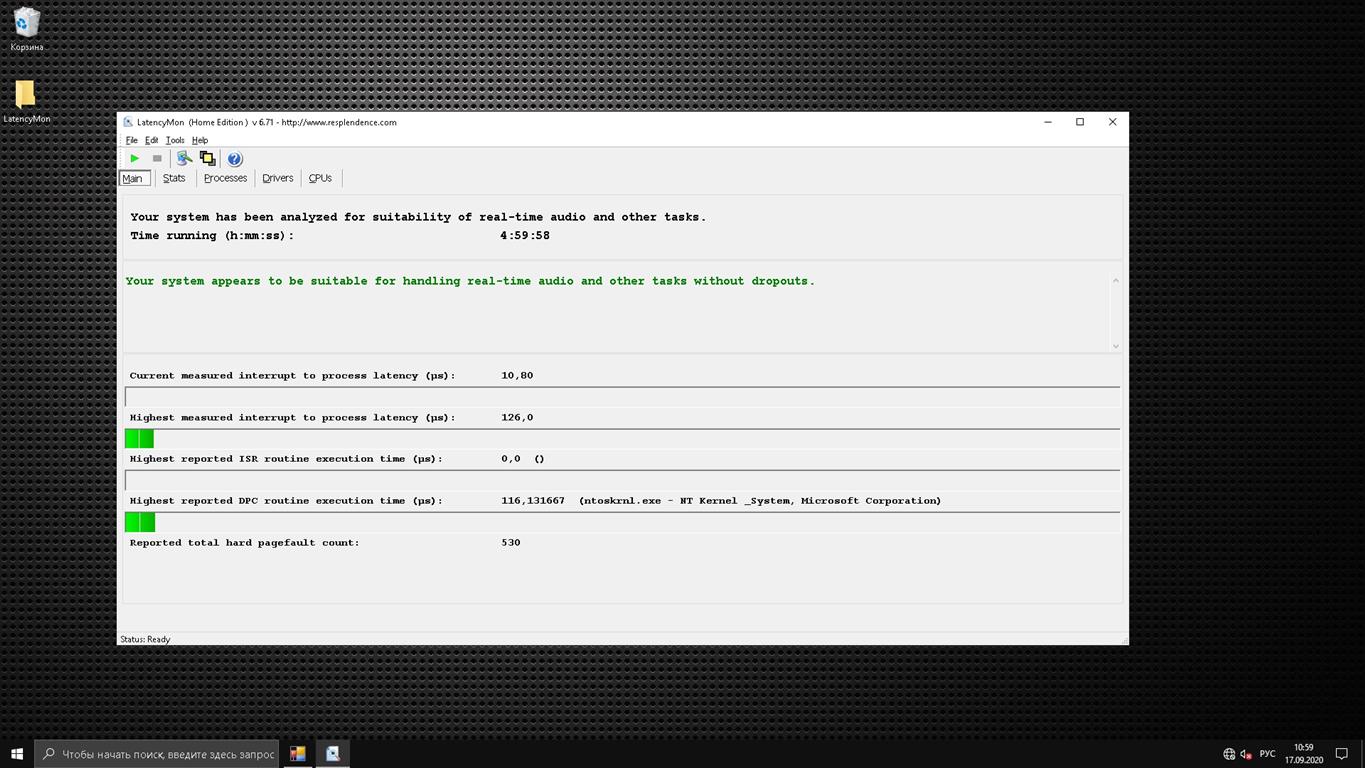
Task: Click the grey stop monitor icon
Action: (x=157, y=158)
